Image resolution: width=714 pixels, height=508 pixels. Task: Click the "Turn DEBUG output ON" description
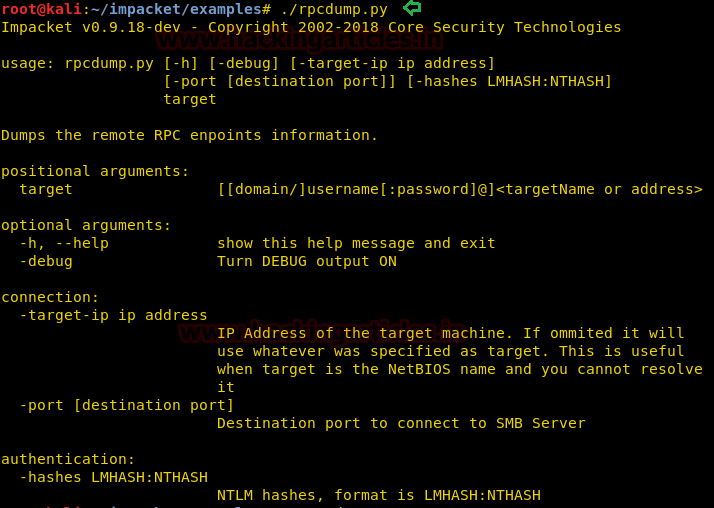point(306,261)
